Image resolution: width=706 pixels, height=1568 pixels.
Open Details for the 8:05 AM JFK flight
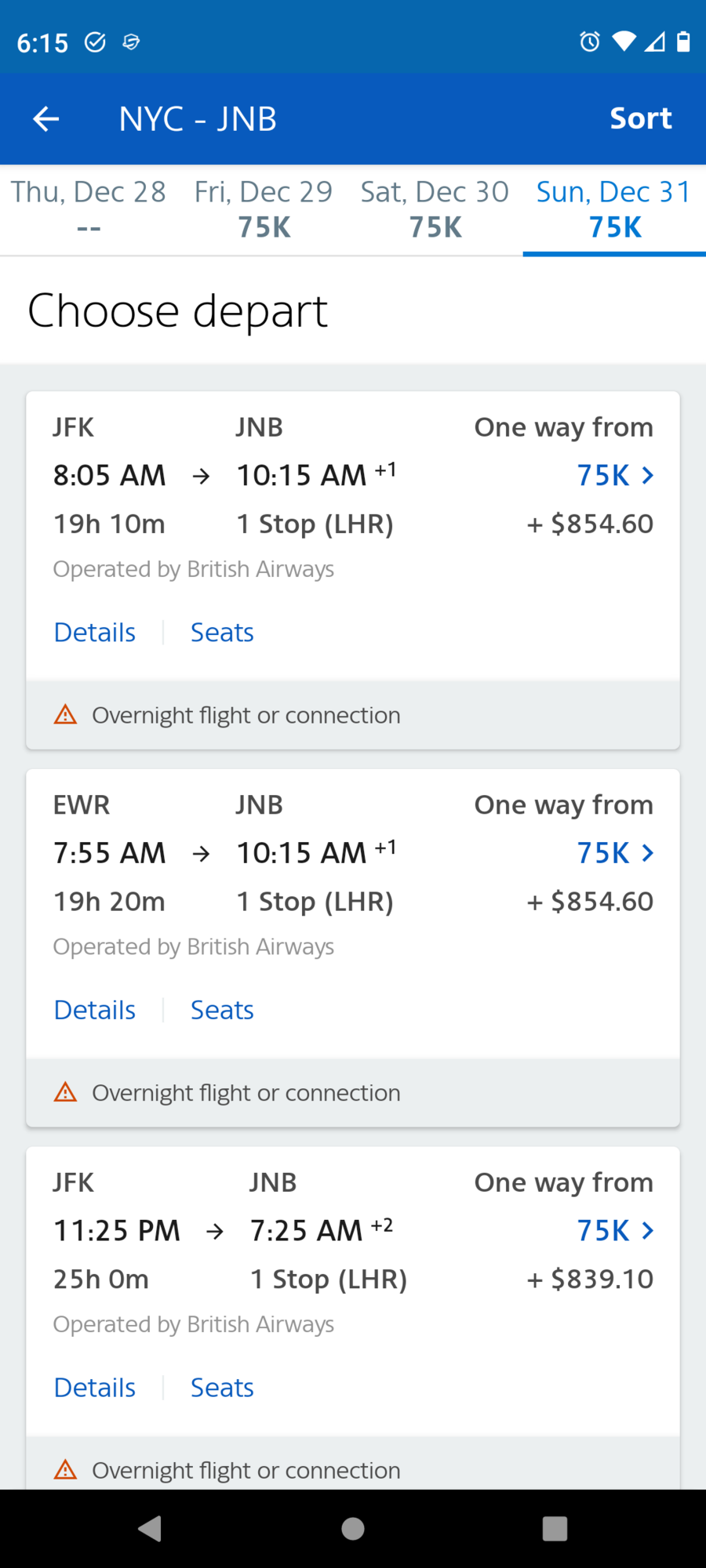(95, 633)
